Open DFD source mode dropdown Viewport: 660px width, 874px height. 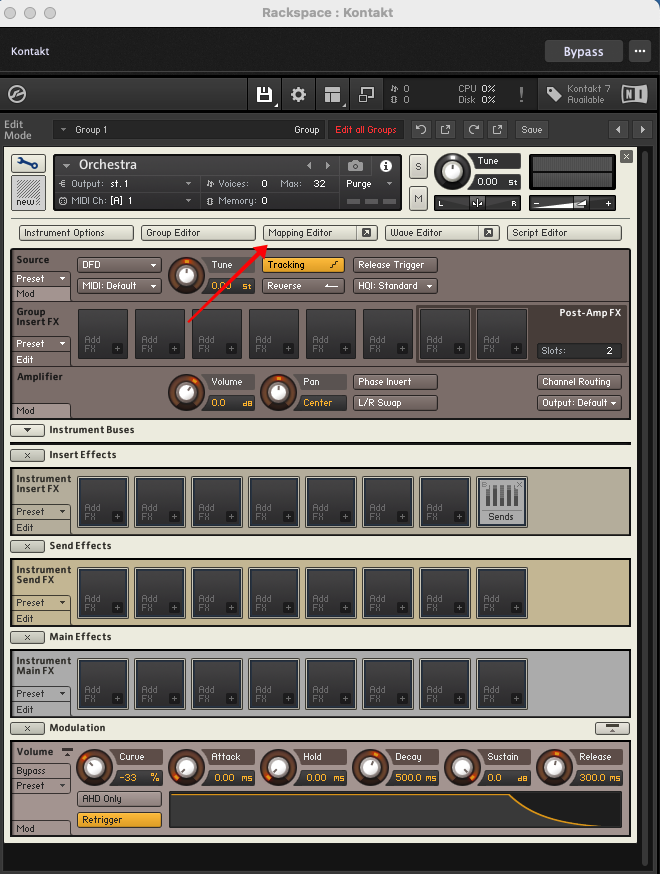(119, 265)
